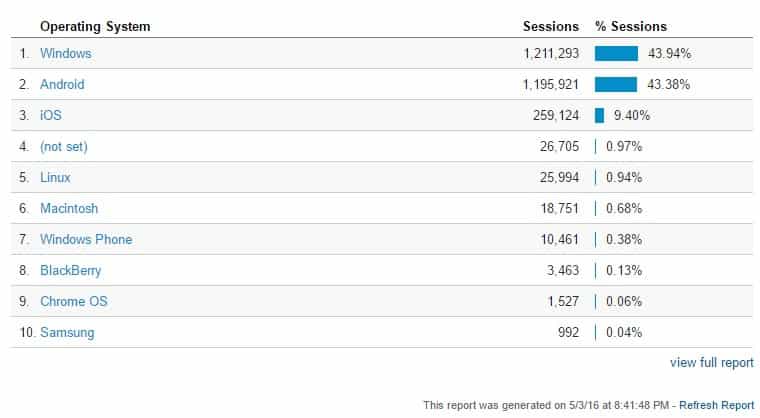The image size is (760, 418).
Task: Refresh the report using Refresh Report link
Action: coord(716,405)
